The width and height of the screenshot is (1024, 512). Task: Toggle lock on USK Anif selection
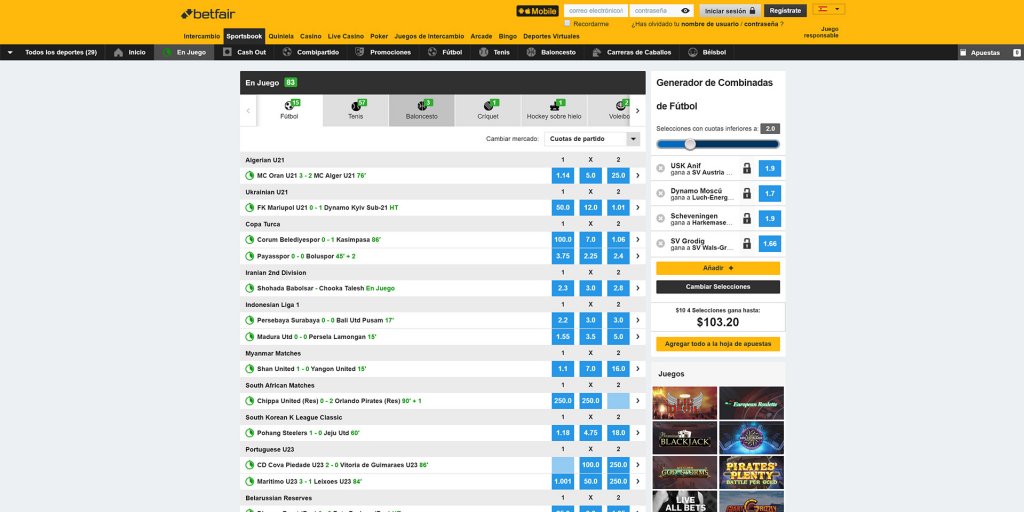pyautogui.click(x=747, y=168)
